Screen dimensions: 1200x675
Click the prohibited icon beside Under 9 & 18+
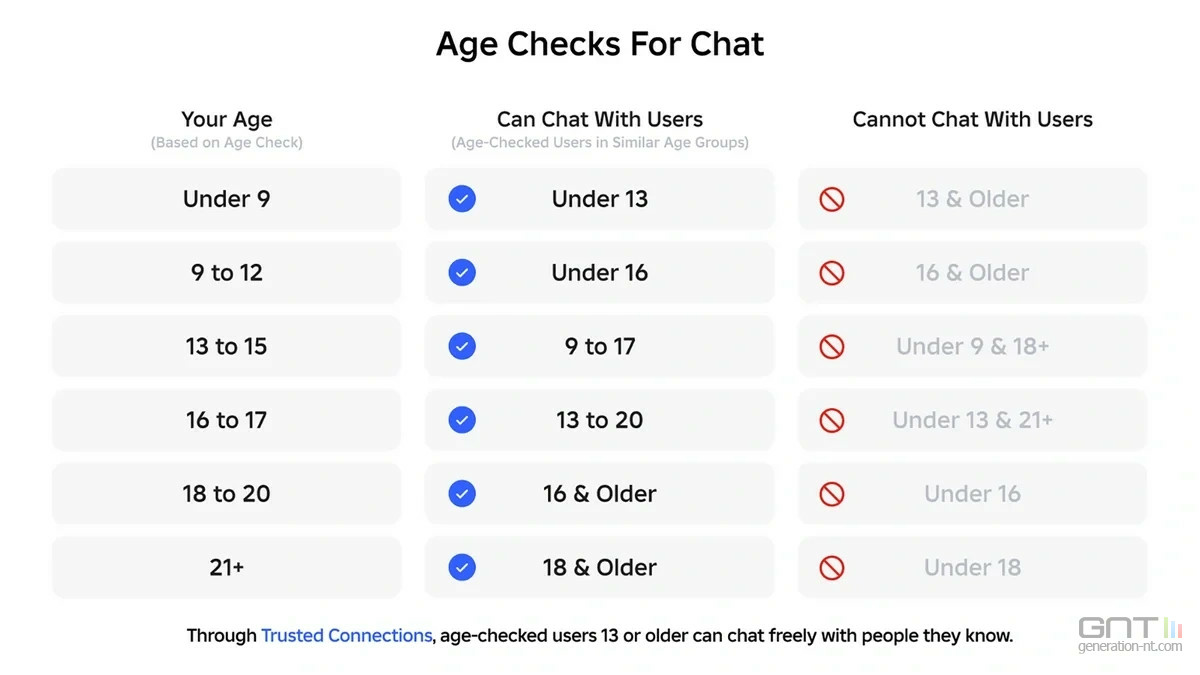point(832,346)
